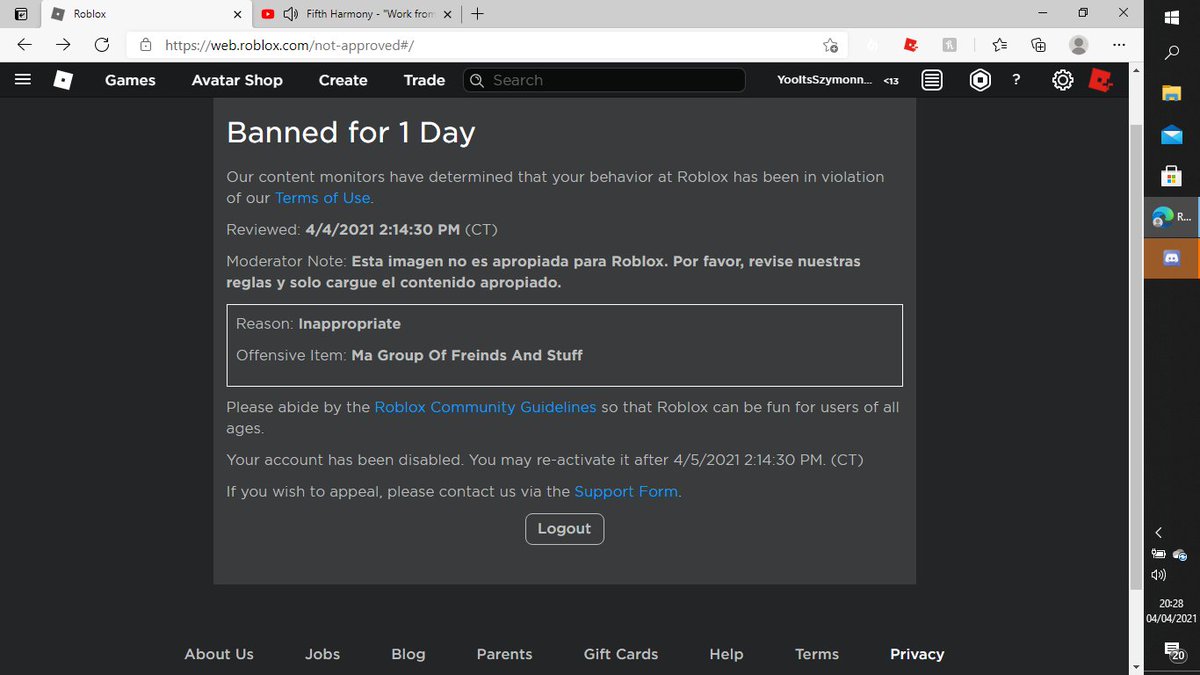This screenshot has width=1200, height=675.
Task: Switch to the Roblox browser tab
Action: pyautogui.click(x=147, y=15)
